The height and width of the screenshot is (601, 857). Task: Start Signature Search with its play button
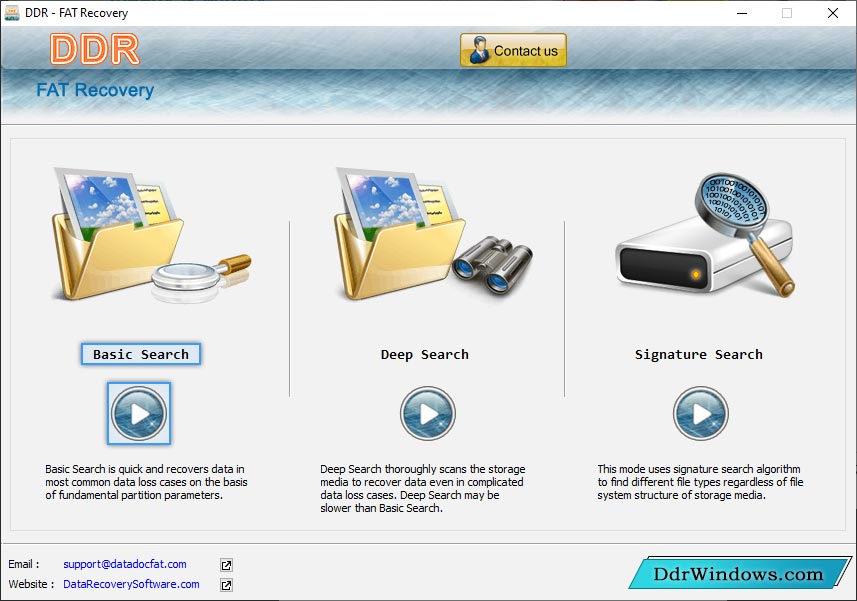pos(700,414)
